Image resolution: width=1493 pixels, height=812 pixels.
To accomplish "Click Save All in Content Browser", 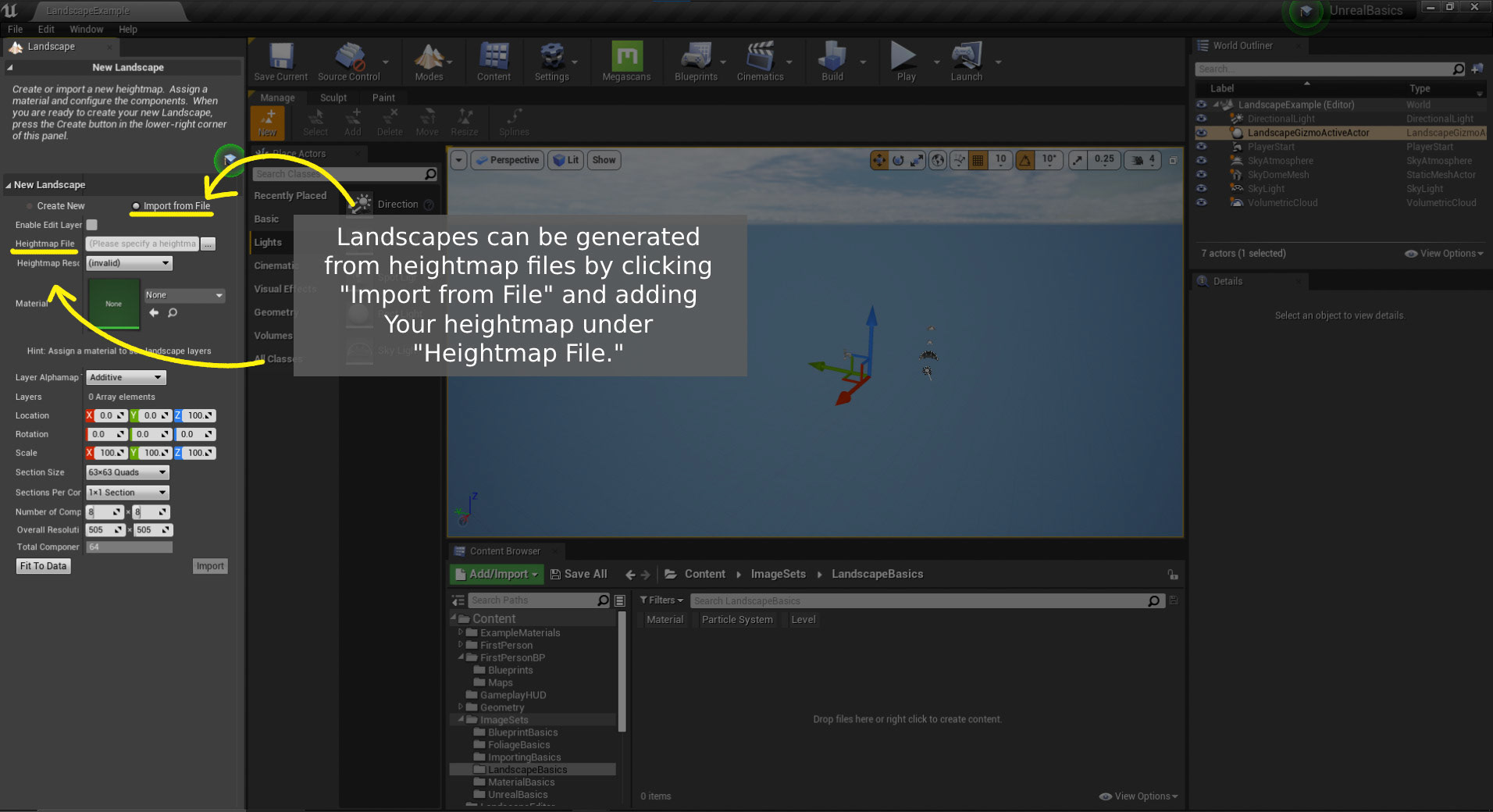I will (x=579, y=574).
